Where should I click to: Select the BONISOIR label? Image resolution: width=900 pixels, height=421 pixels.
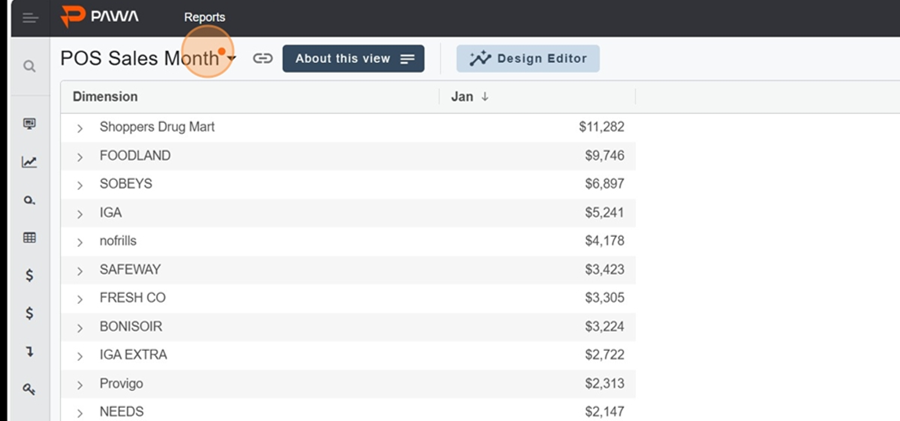click(x=131, y=326)
